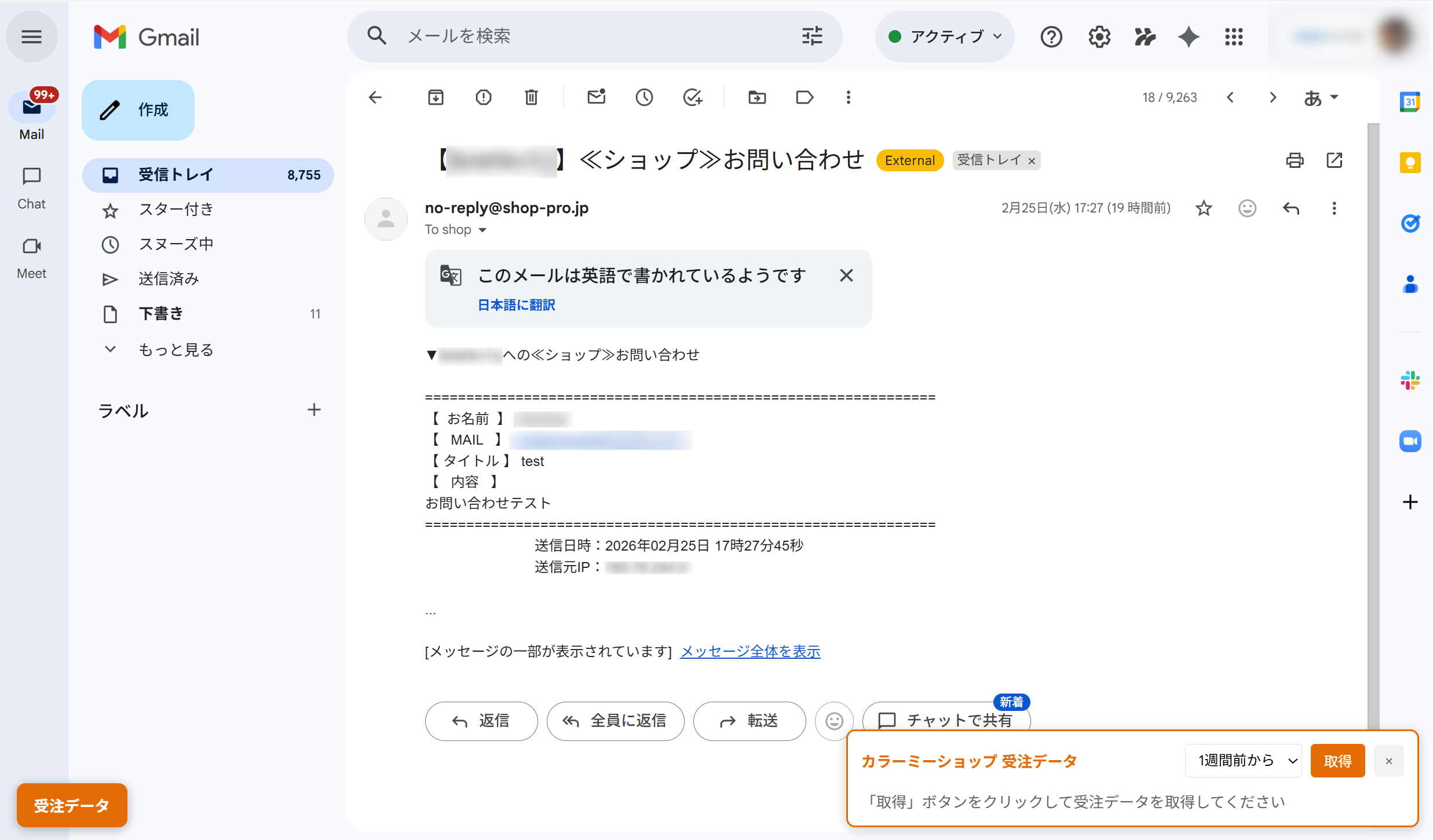1433x840 pixels.
Task: Open the Gemini sparkle icon
Action: (x=1189, y=37)
